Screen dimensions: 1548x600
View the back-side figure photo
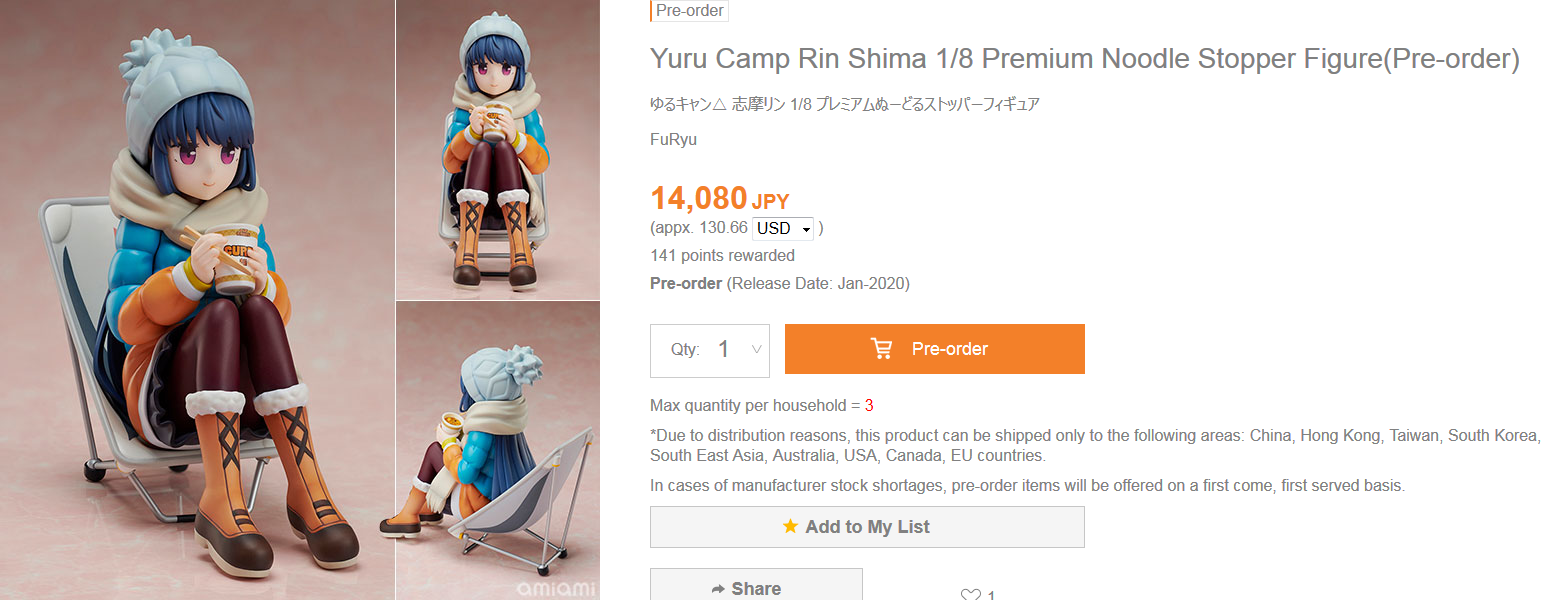pyautogui.click(x=497, y=450)
